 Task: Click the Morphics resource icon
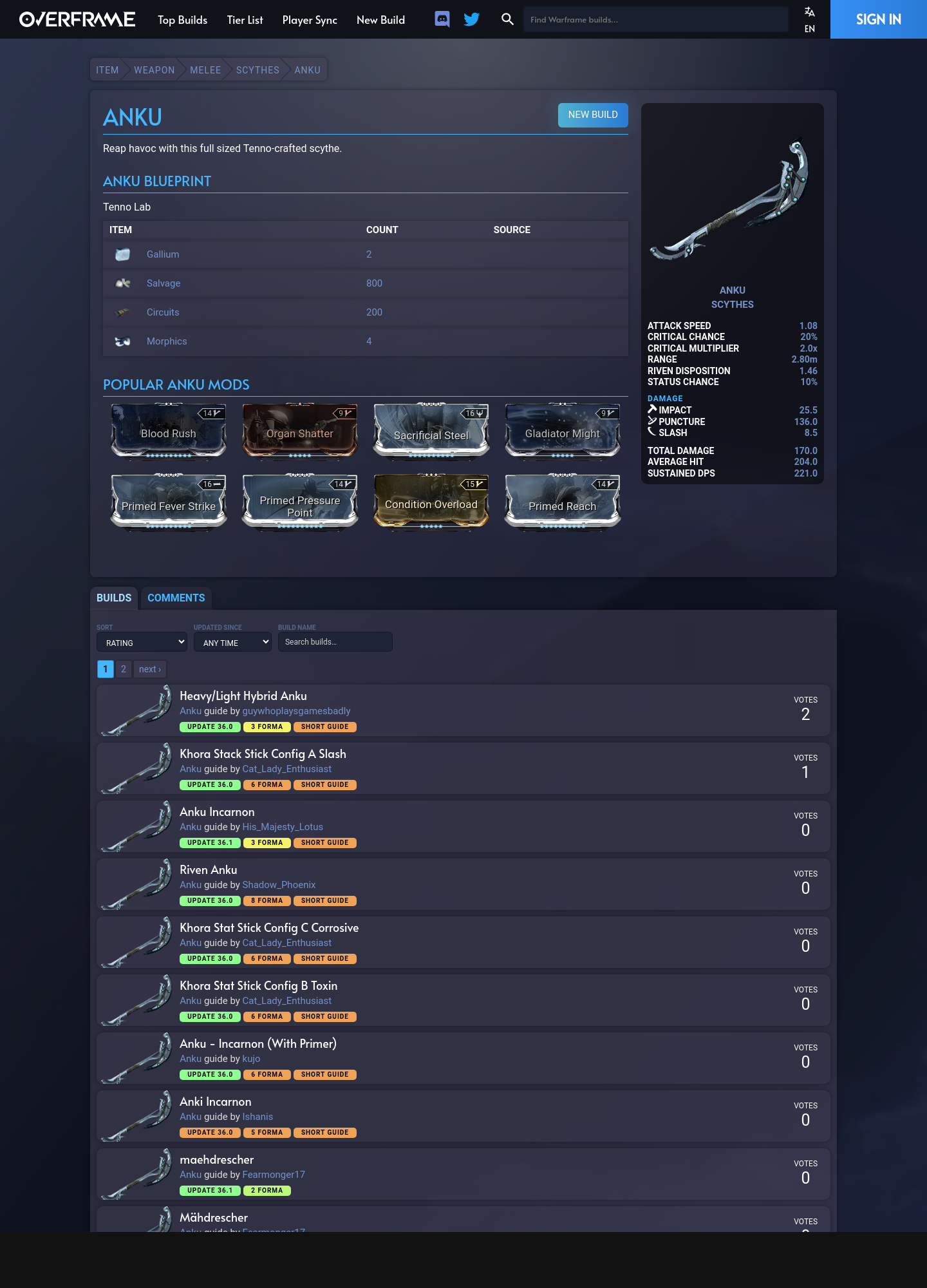122,341
